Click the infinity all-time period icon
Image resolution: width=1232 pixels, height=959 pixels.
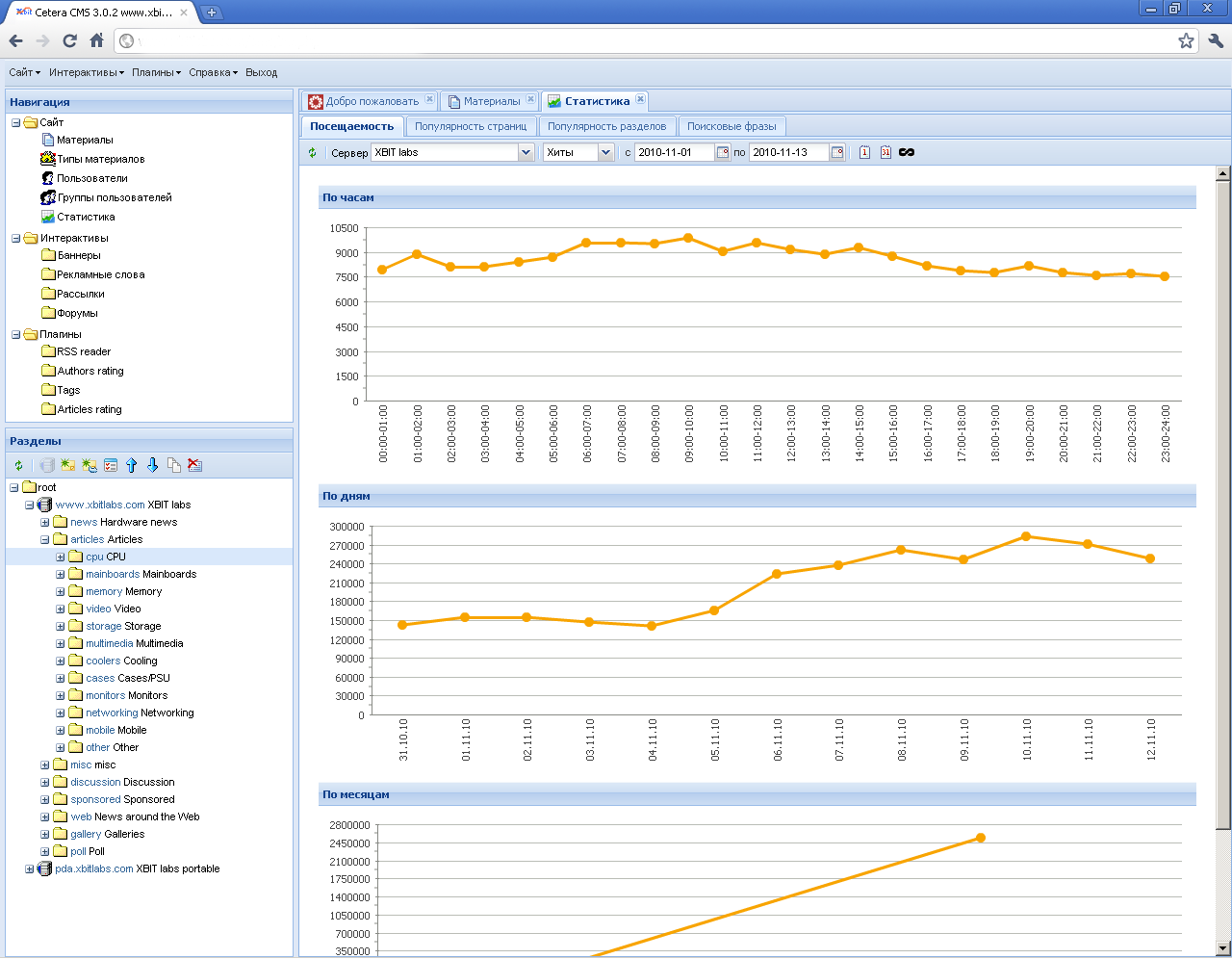[907, 152]
